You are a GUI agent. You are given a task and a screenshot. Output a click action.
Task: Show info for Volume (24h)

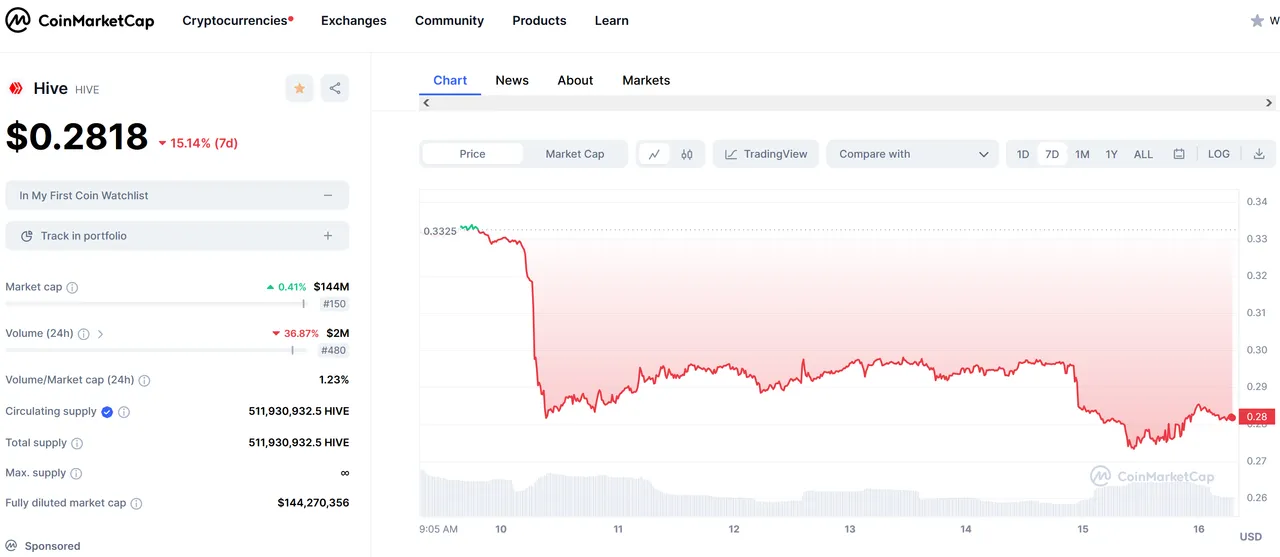[x=84, y=334]
